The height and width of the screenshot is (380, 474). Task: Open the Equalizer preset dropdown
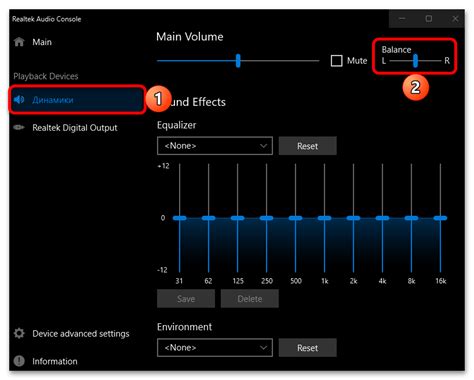215,146
